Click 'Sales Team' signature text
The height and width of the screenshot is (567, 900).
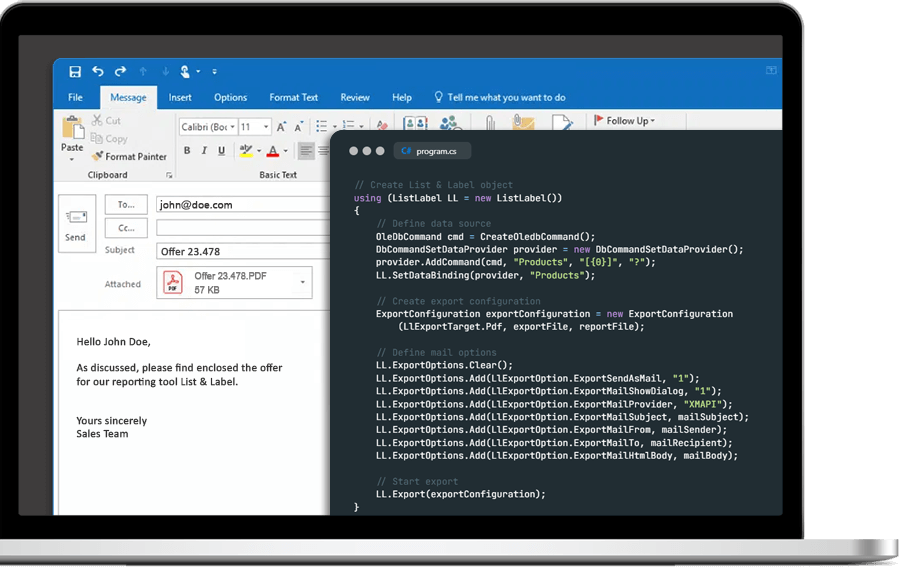click(102, 434)
